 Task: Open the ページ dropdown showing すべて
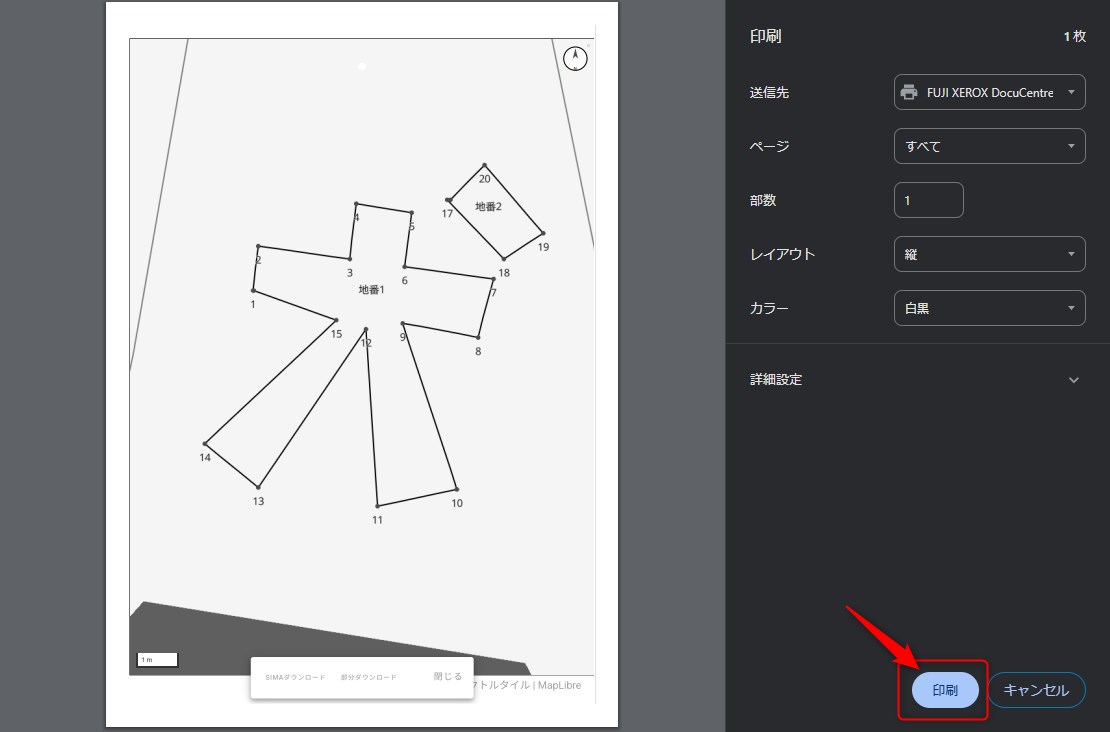click(x=988, y=146)
